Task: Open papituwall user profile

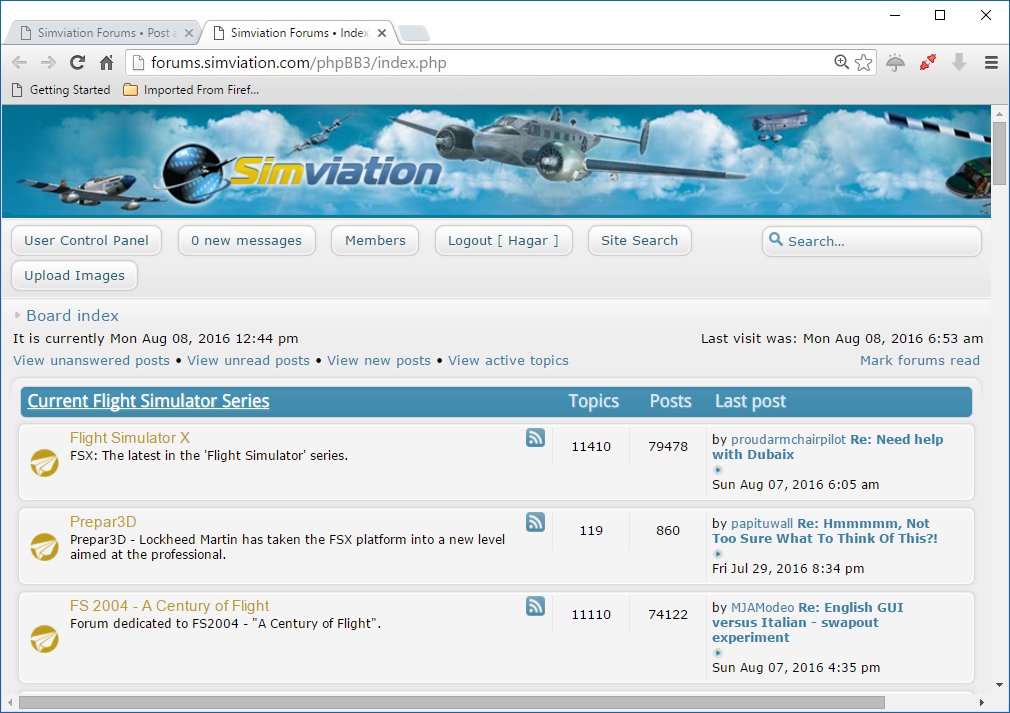Action: point(761,524)
